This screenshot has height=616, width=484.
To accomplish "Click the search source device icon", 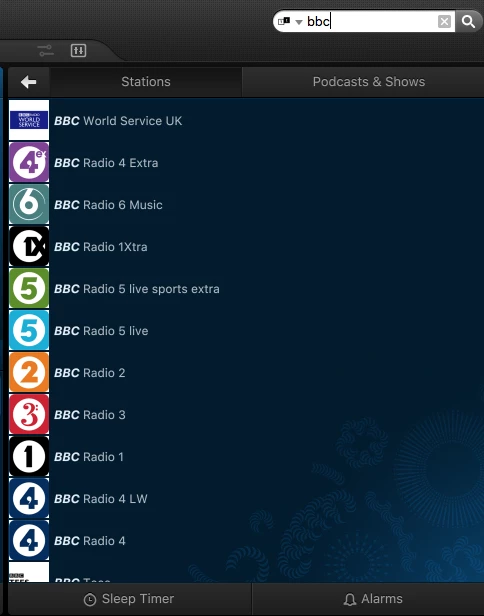I will 284,21.
